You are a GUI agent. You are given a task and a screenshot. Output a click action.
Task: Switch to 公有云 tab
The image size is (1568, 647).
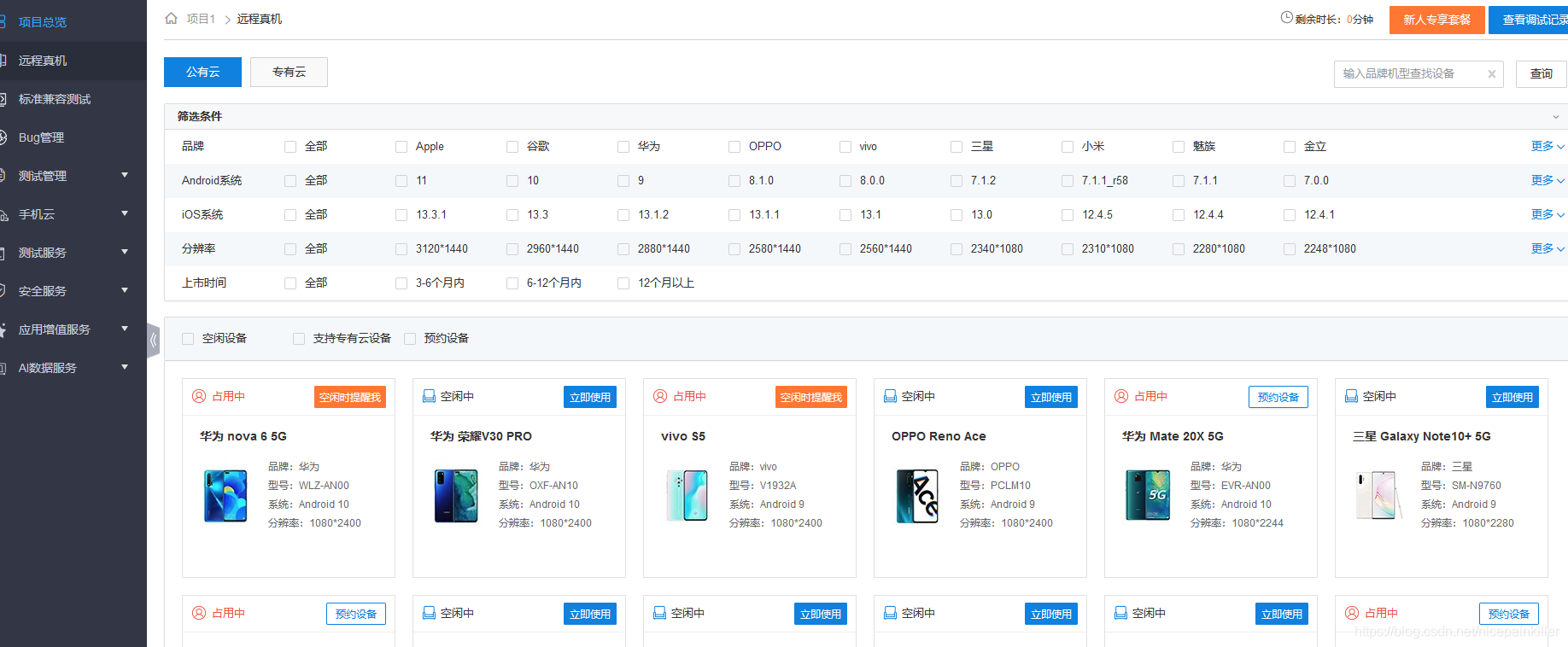(202, 72)
